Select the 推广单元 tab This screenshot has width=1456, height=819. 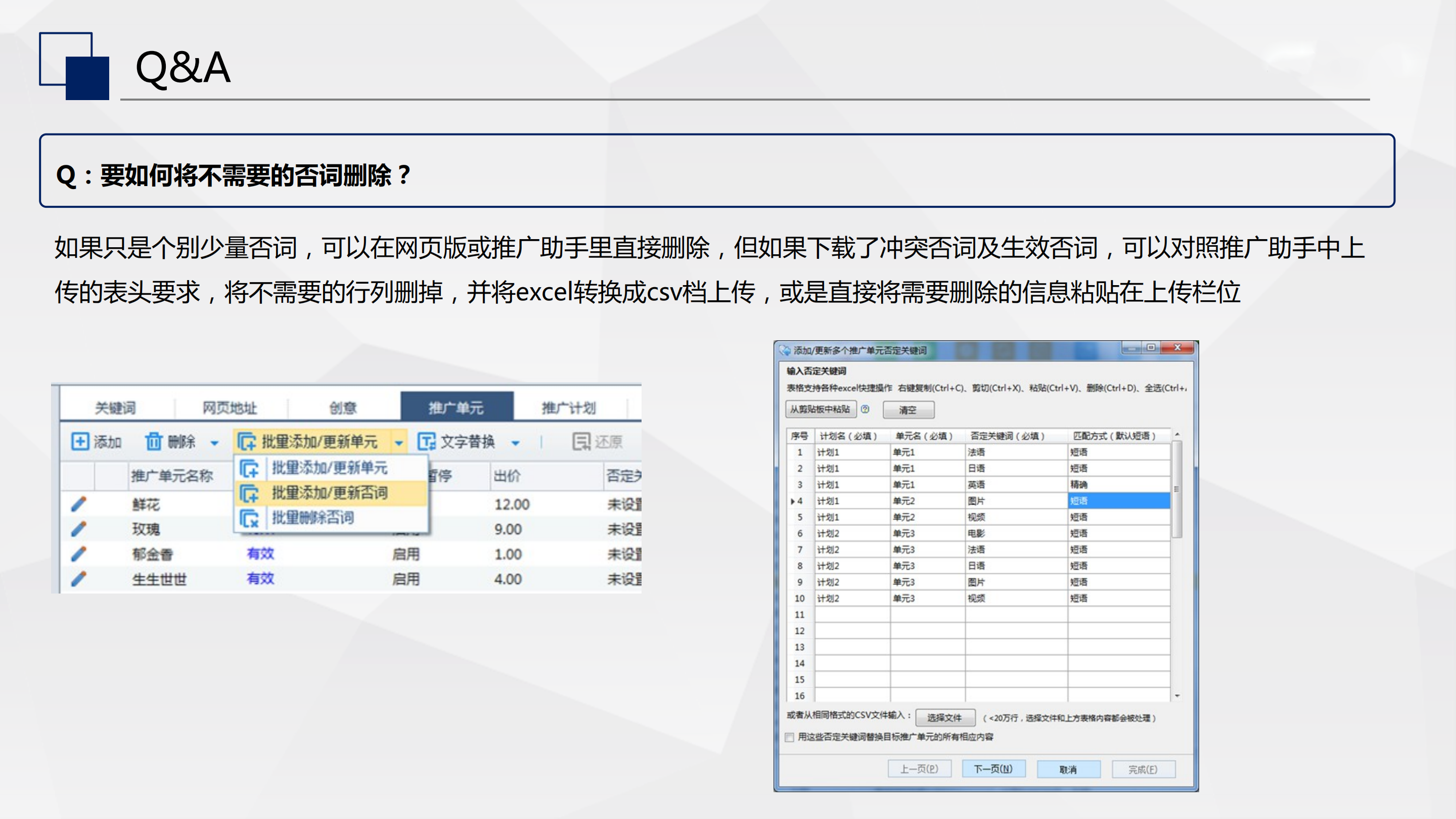tap(457, 407)
